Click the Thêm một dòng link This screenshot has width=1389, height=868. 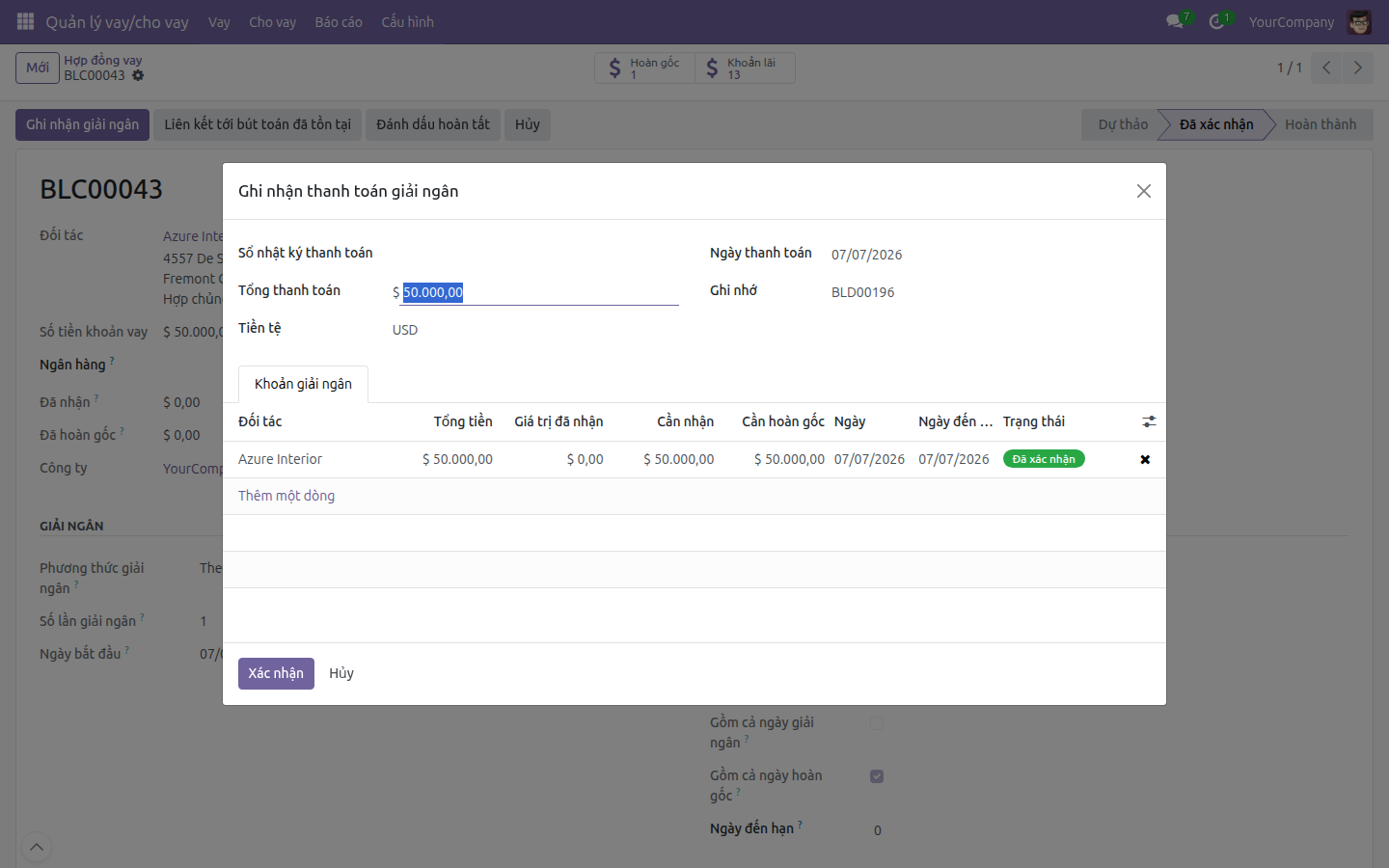pyautogui.click(x=286, y=496)
